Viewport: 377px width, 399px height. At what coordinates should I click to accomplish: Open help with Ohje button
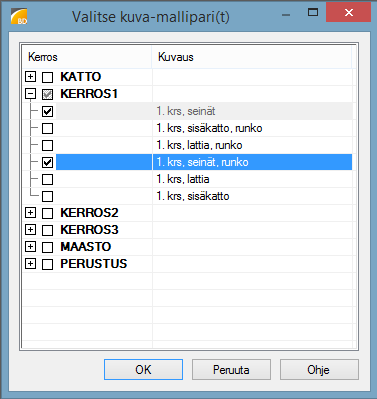[x=319, y=369]
